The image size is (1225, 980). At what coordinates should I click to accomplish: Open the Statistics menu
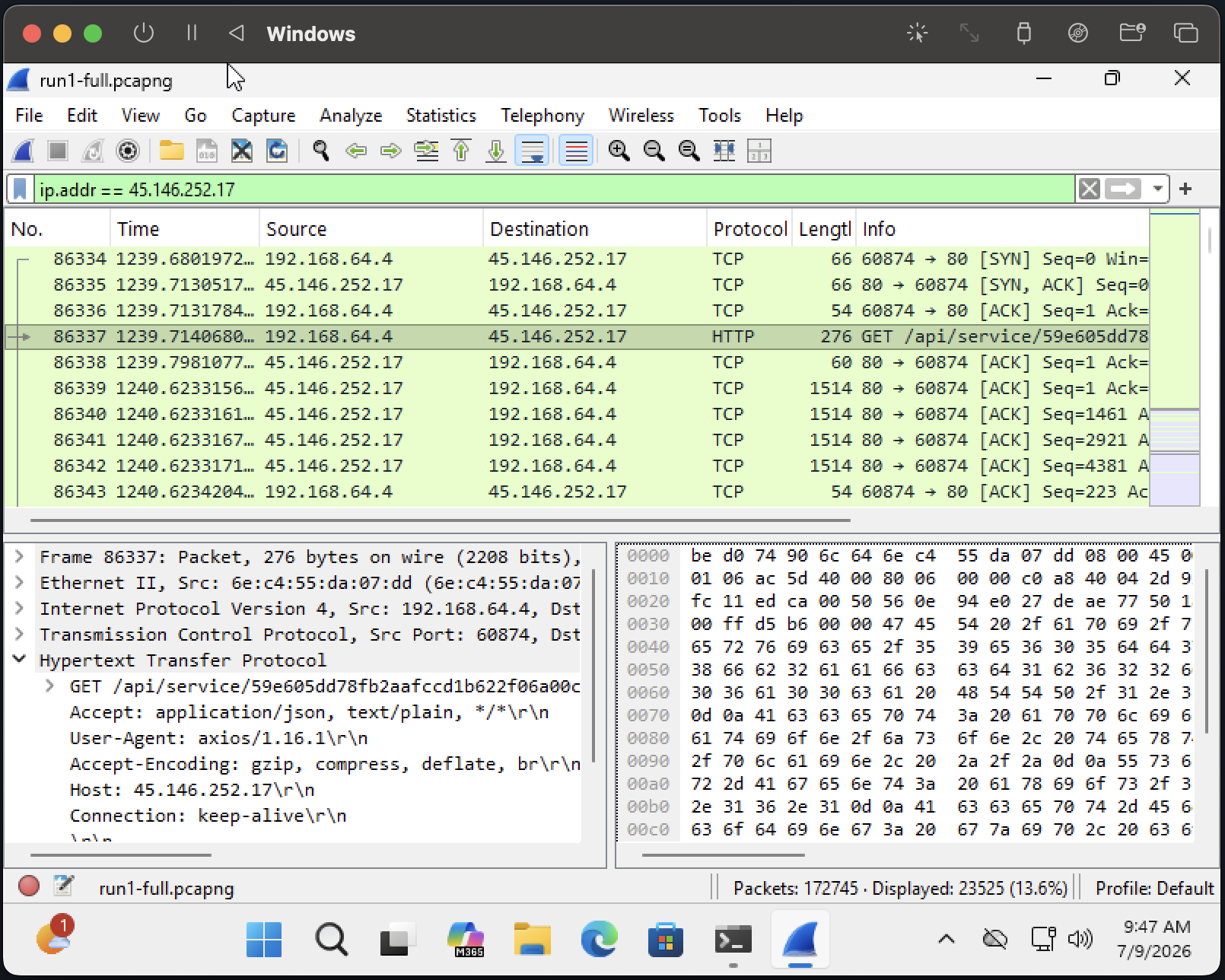coord(441,116)
